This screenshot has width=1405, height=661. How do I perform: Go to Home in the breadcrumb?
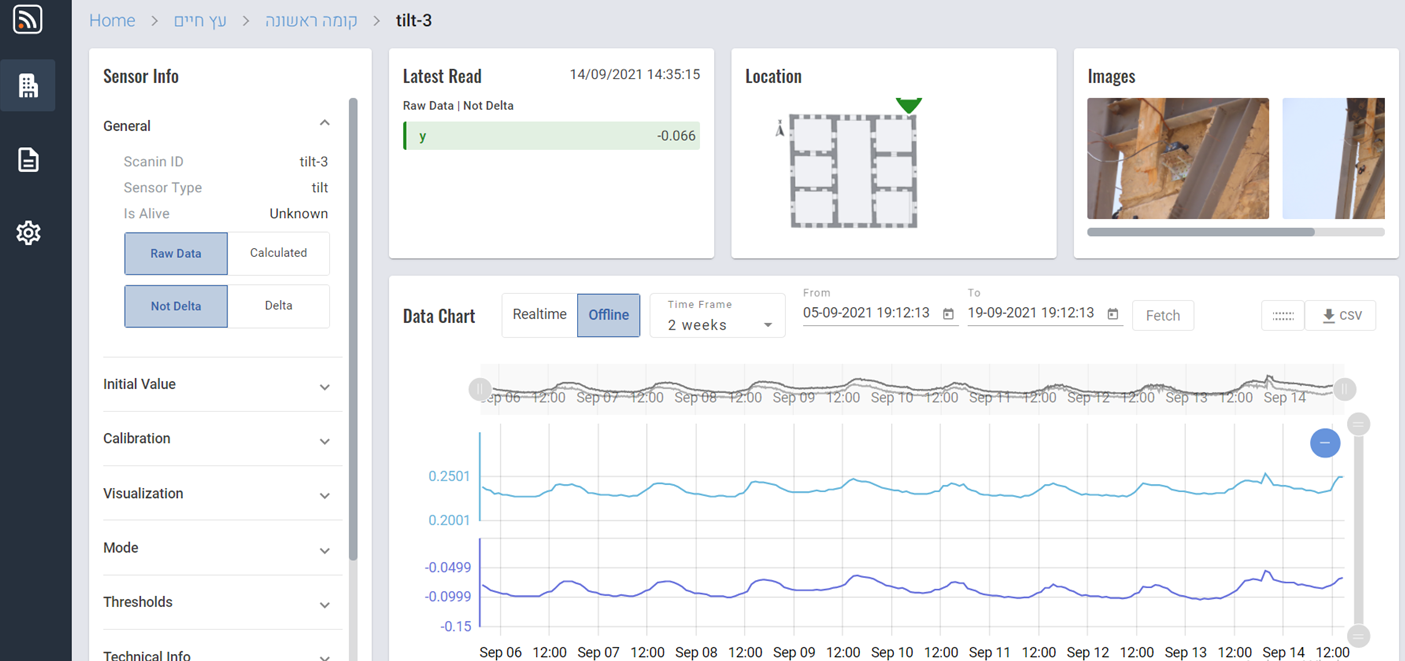point(112,21)
